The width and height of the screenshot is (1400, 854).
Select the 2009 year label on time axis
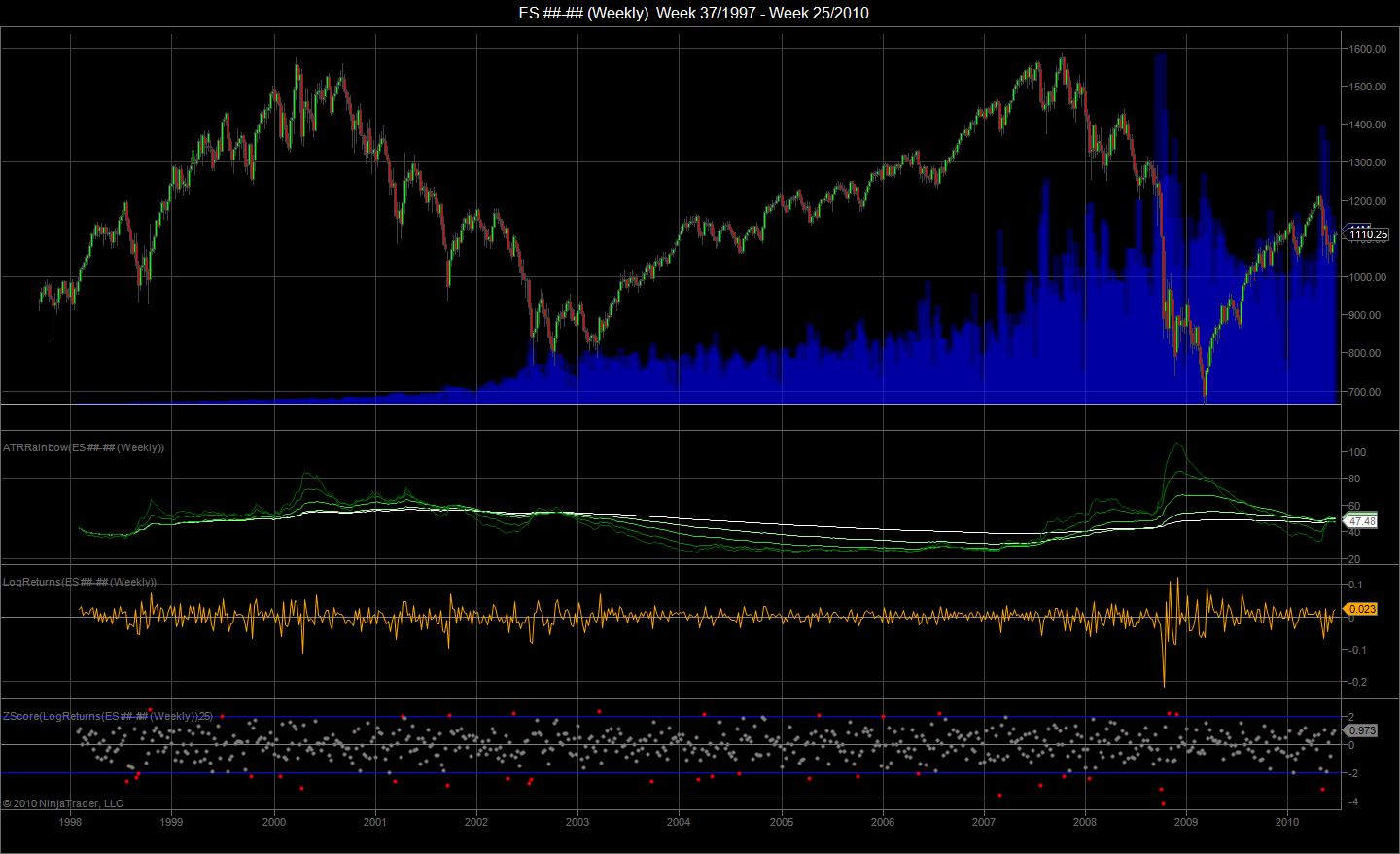[1187, 822]
